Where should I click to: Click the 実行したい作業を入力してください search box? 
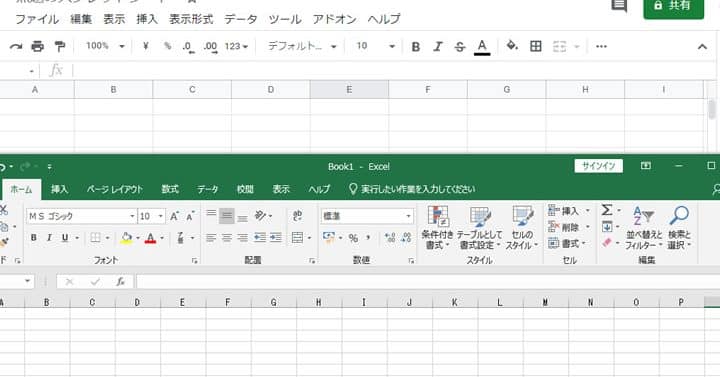[x=412, y=189]
